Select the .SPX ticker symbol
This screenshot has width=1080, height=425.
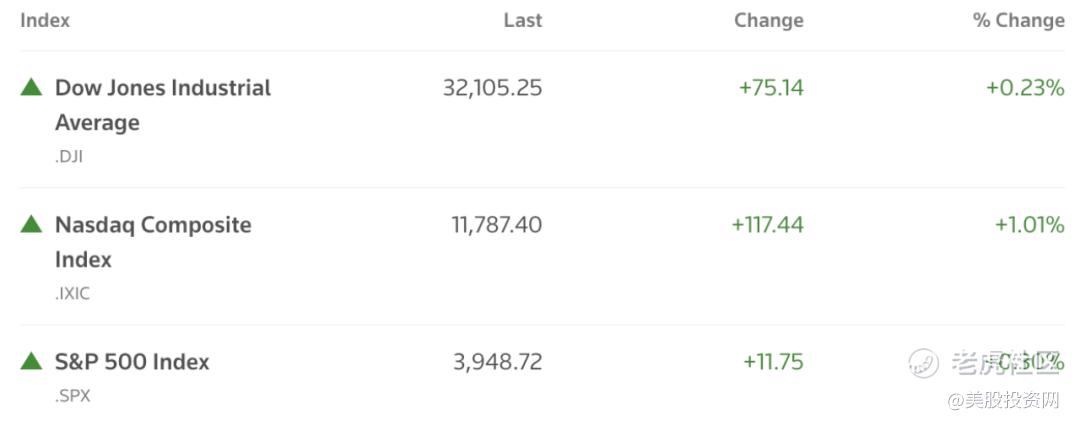click(72, 397)
